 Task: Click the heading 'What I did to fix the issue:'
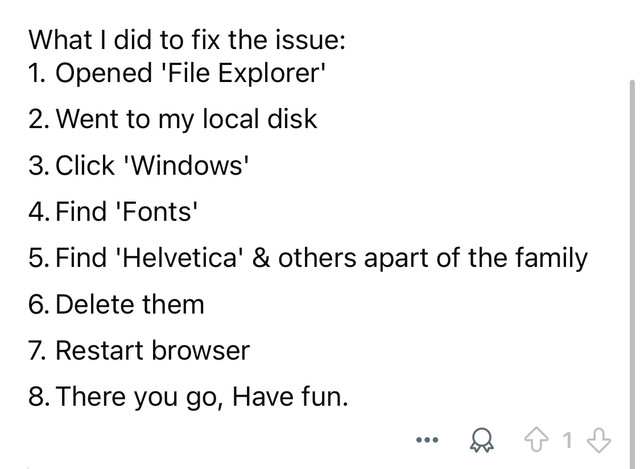(187, 40)
